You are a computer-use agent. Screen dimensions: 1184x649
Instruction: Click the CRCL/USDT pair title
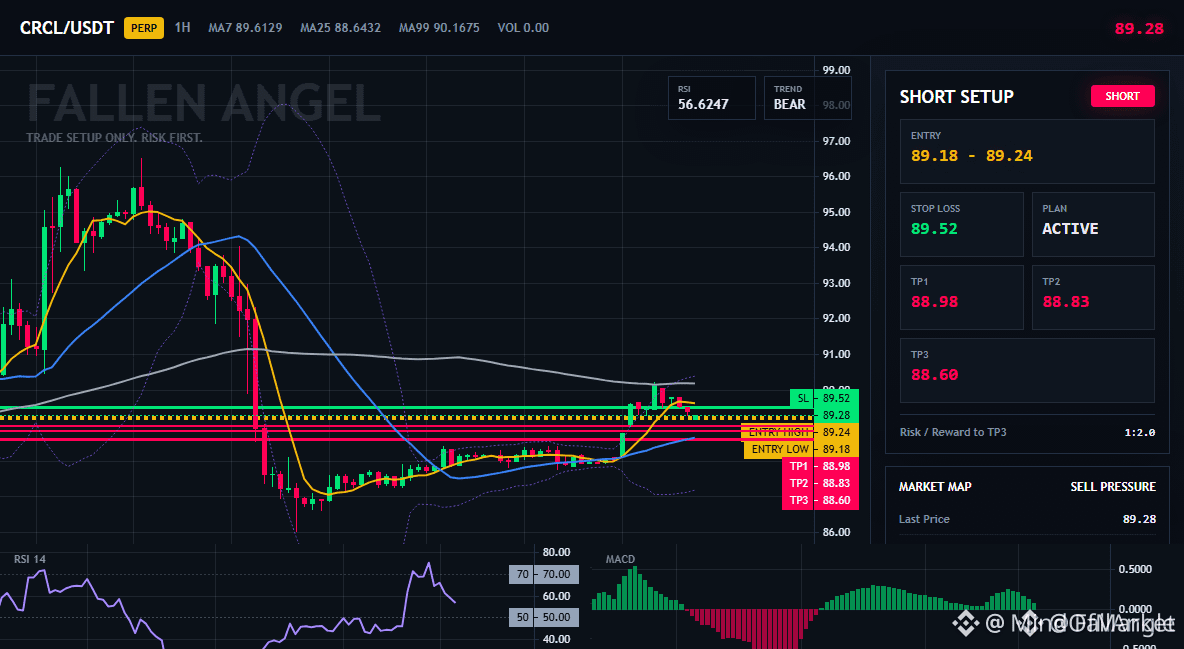[66, 29]
